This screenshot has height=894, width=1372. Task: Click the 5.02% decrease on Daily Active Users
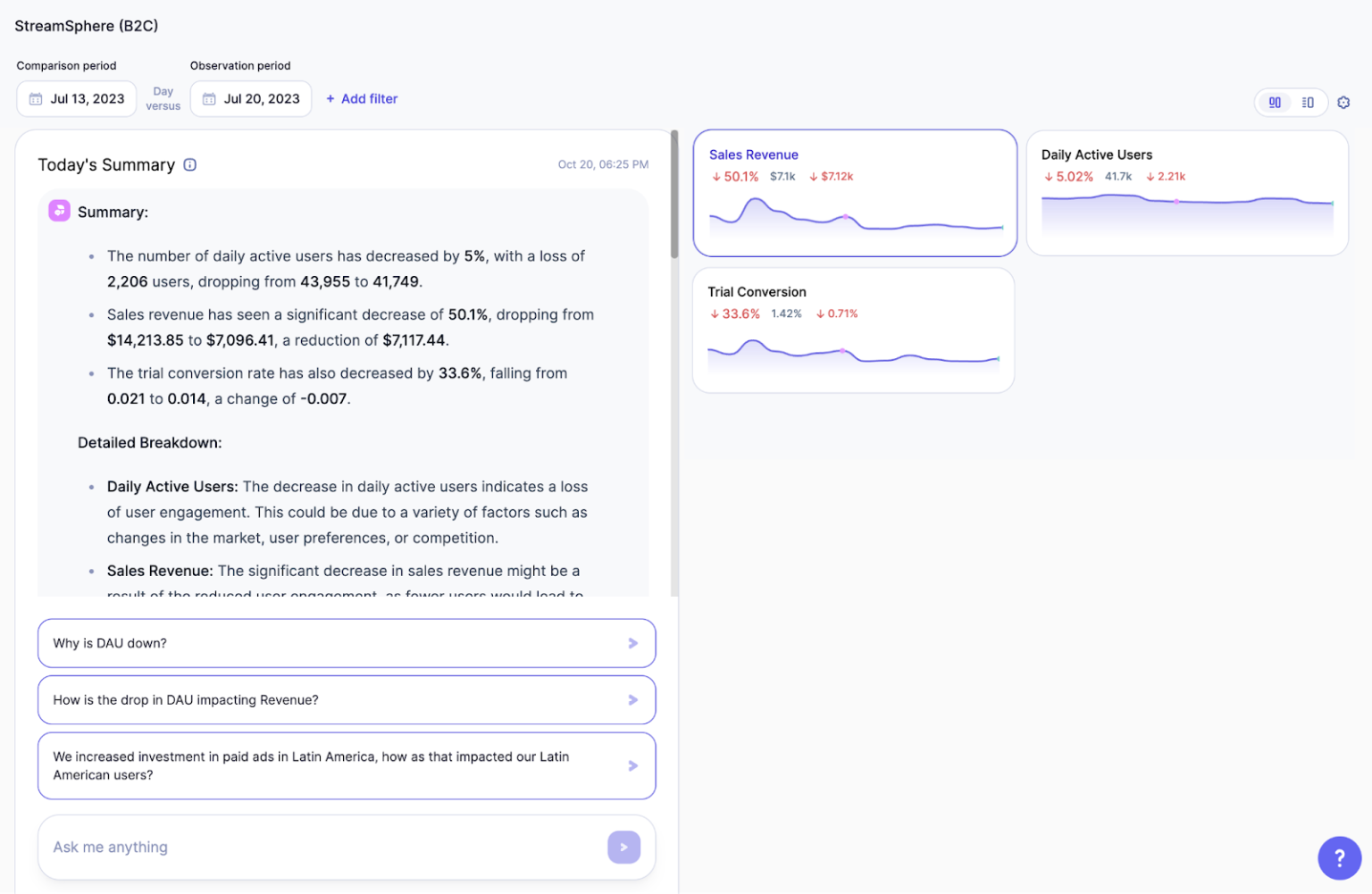pyautogui.click(x=1068, y=177)
